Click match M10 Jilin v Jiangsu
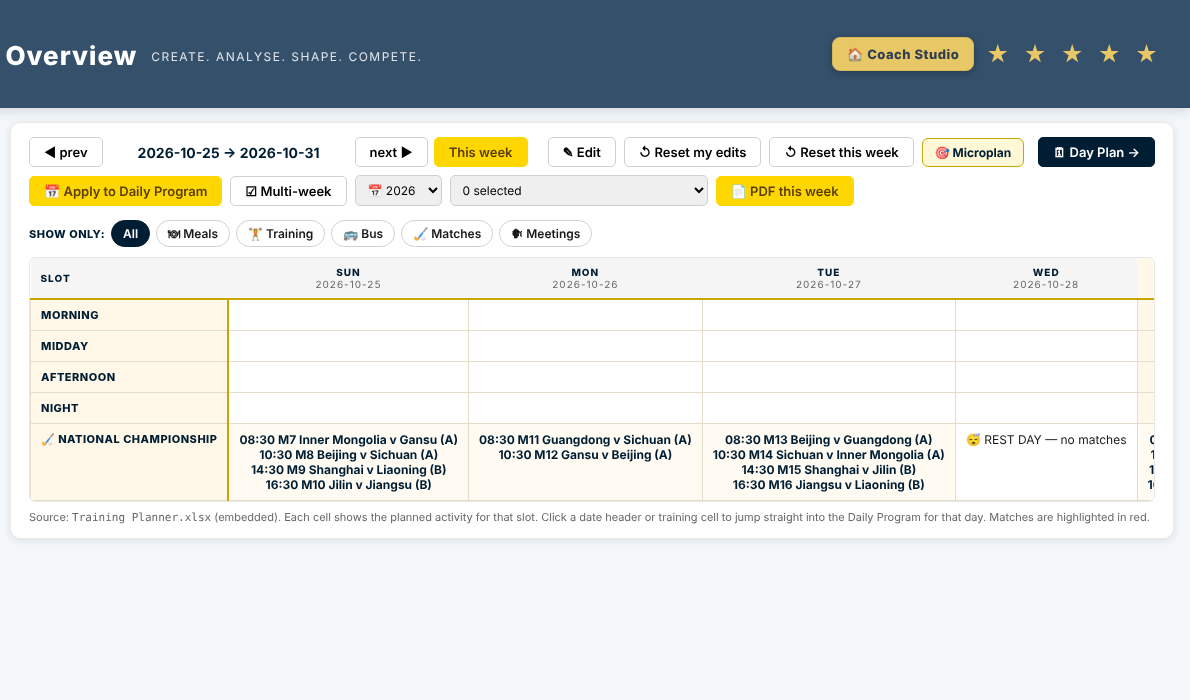 pos(348,484)
